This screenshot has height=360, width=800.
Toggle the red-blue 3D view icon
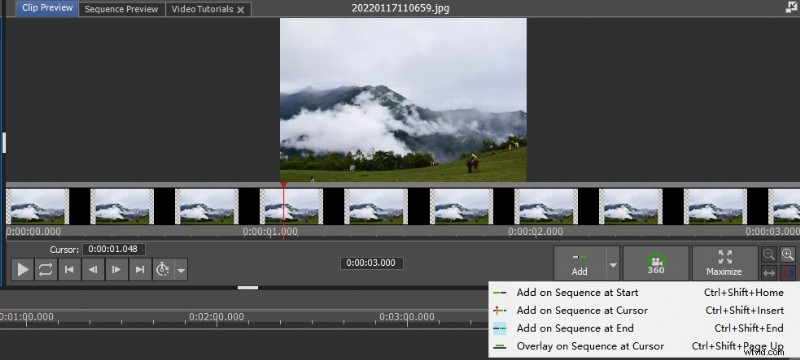[x=788, y=273]
